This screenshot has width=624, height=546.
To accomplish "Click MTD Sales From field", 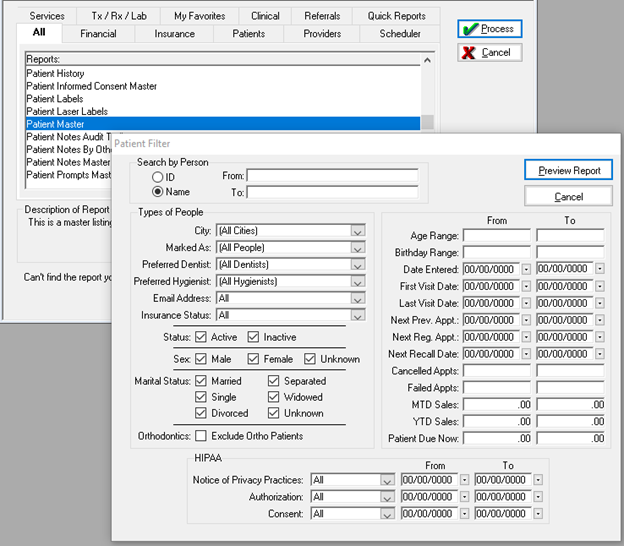I will coord(497,405).
